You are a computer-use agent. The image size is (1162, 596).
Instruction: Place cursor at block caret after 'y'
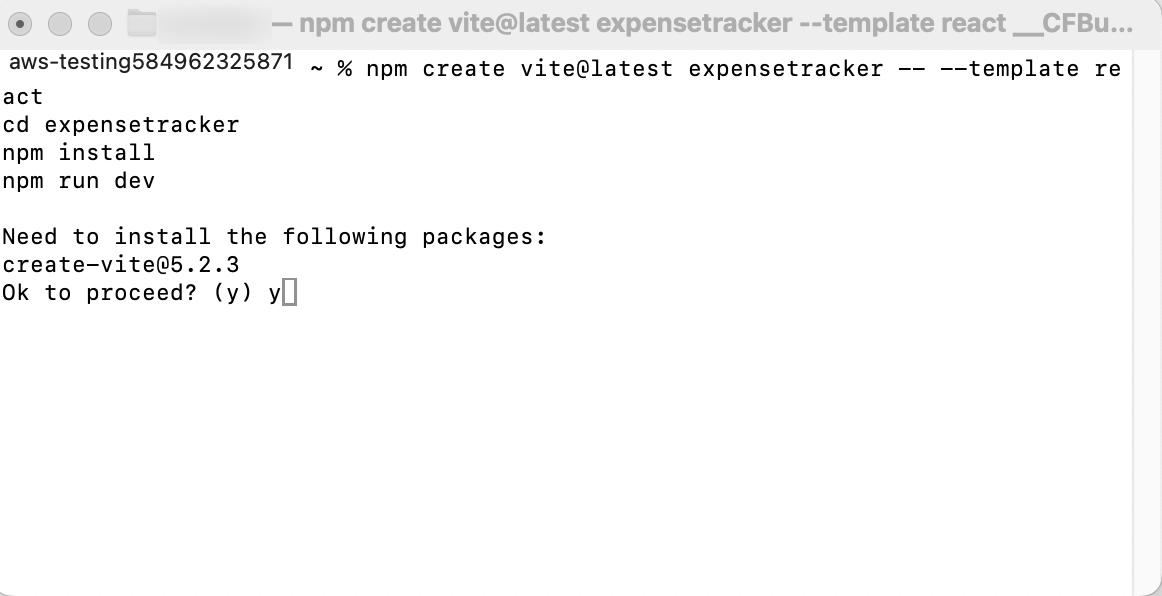pos(290,292)
